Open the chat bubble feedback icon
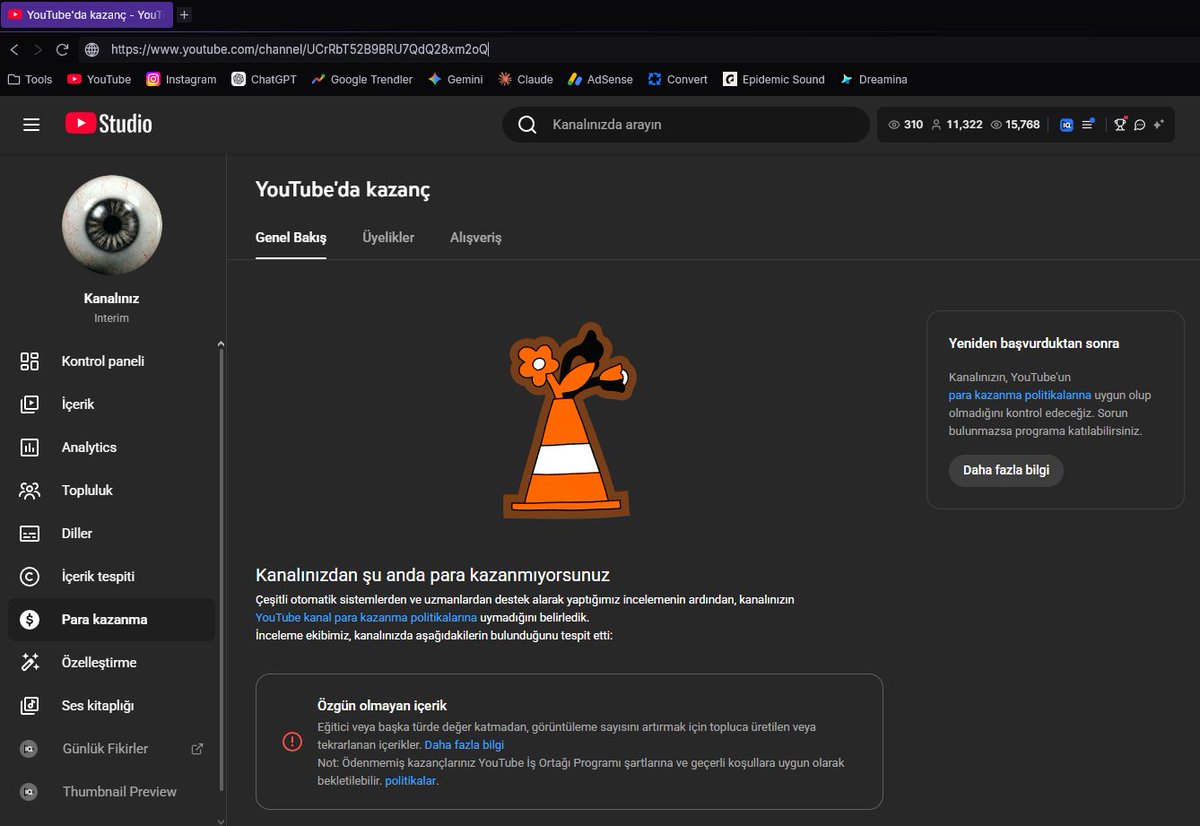1200x826 pixels. 1139,125
